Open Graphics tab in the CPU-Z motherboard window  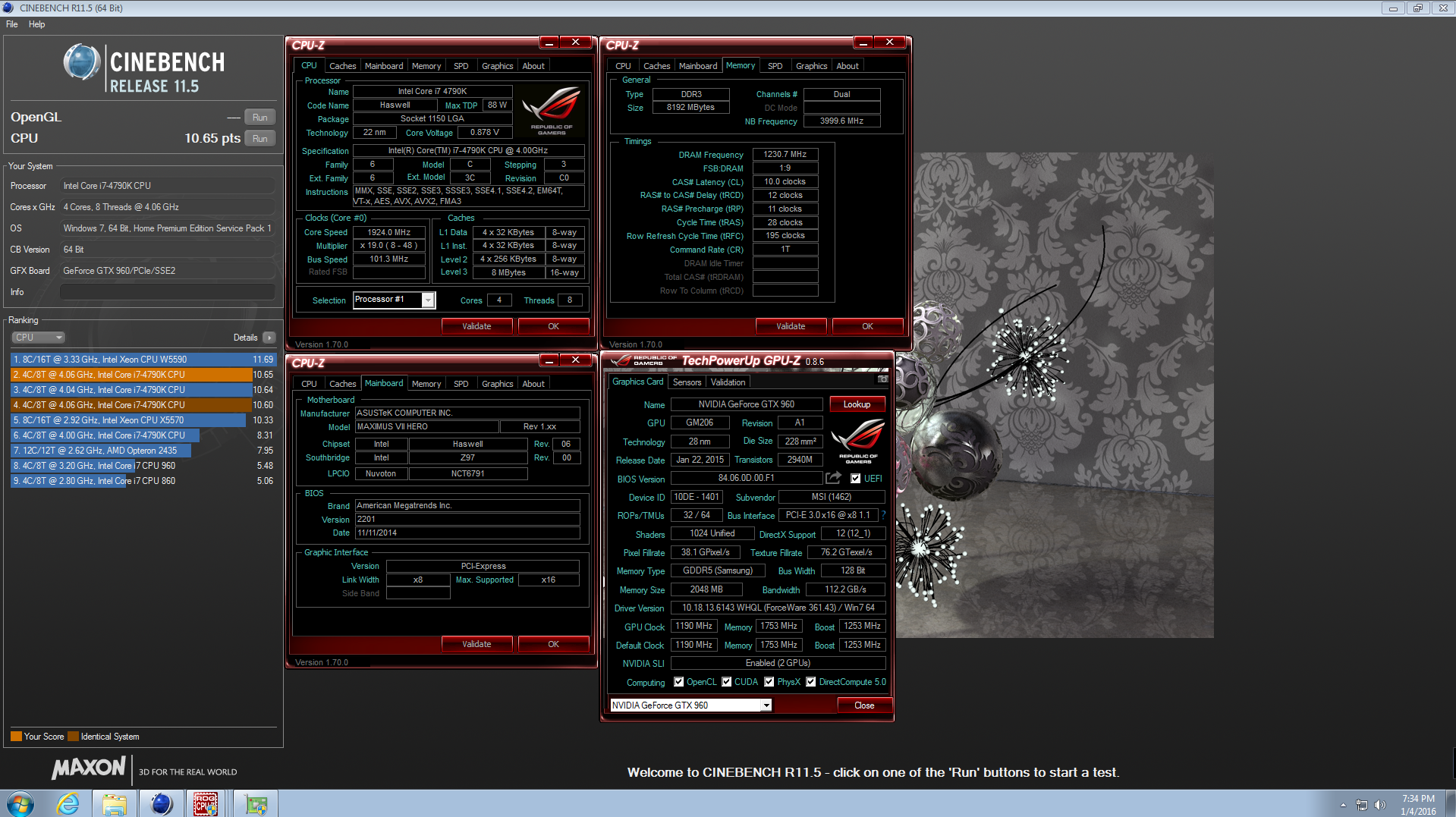click(x=497, y=384)
